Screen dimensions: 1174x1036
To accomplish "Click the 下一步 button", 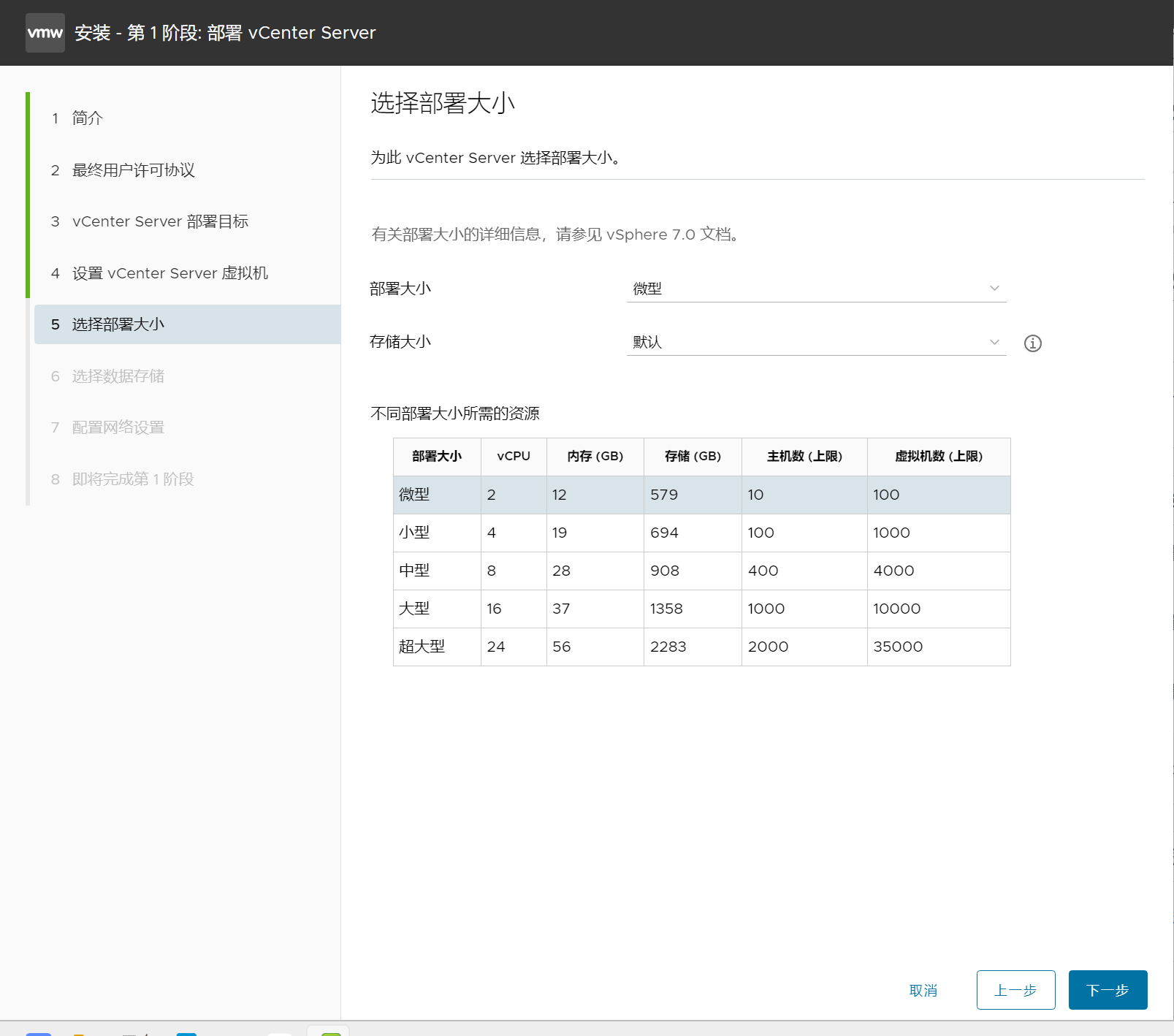I will click(x=1108, y=990).
